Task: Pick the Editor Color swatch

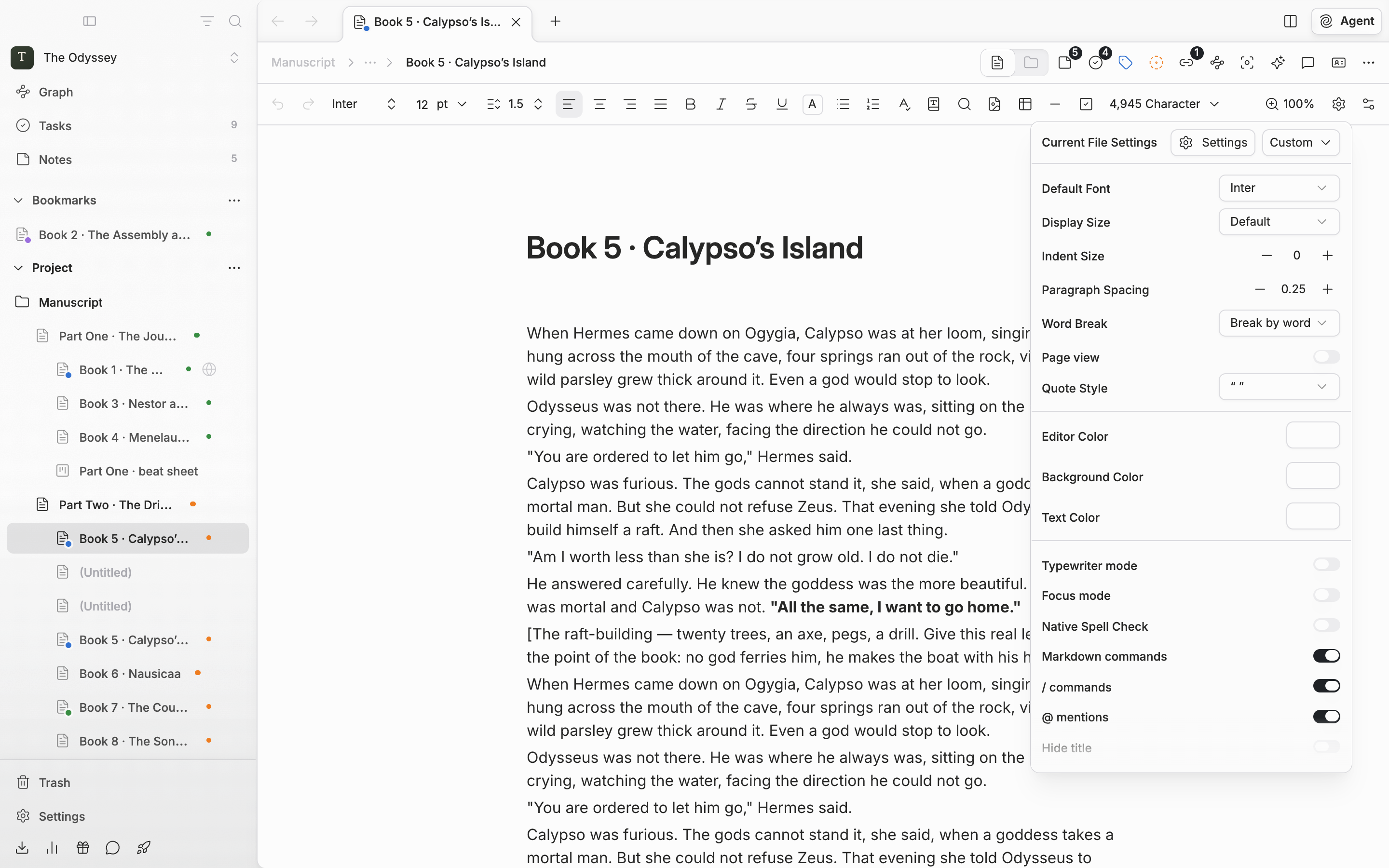Action: click(1313, 435)
